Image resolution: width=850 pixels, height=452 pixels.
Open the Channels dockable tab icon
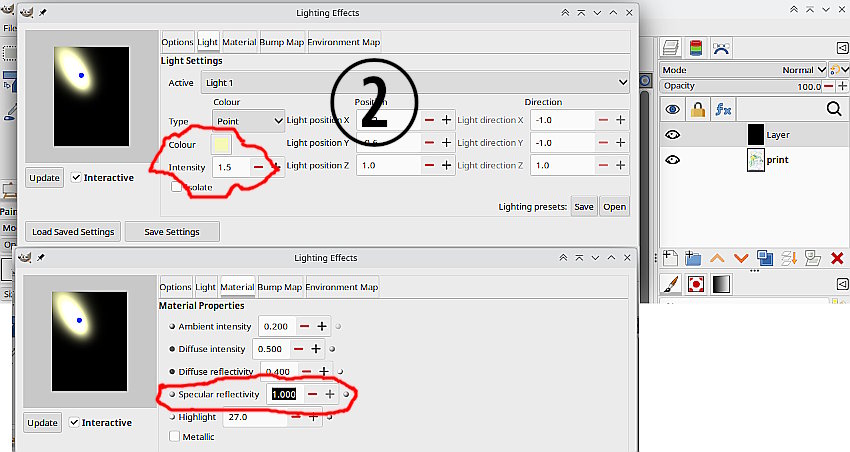[x=696, y=48]
